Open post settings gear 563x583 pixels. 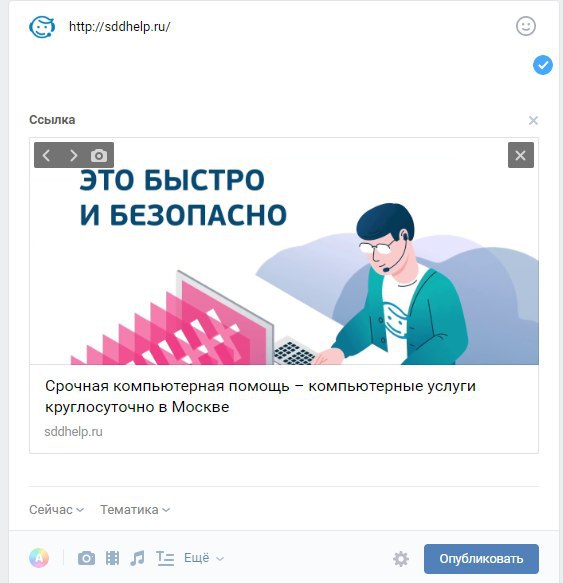401,559
